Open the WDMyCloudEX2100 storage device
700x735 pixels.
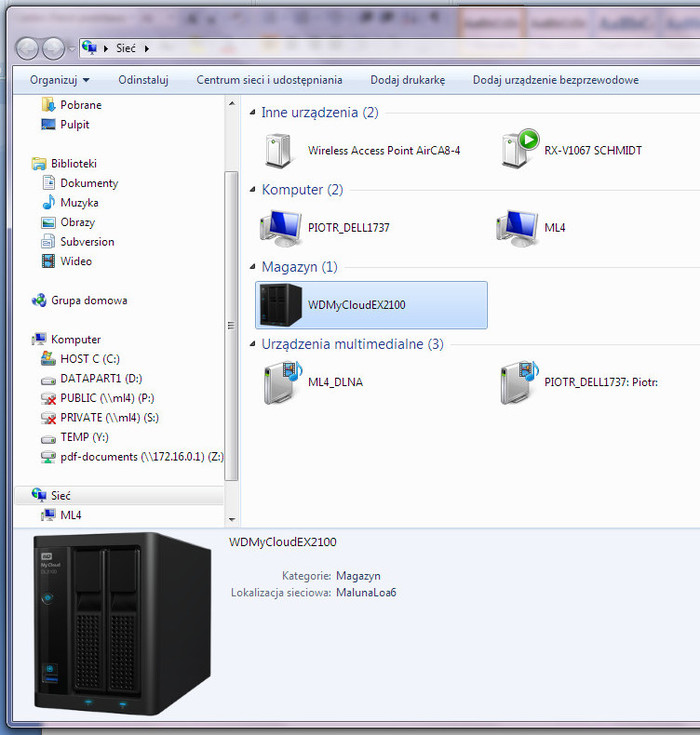tap(356, 305)
